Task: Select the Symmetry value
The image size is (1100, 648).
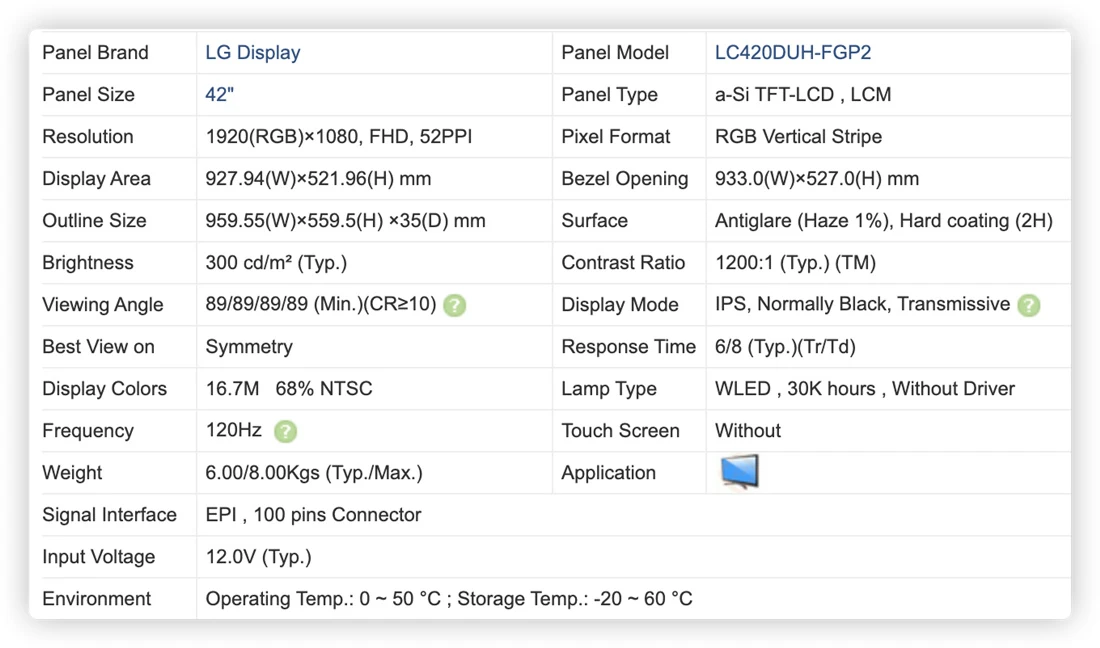Action: (249, 347)
